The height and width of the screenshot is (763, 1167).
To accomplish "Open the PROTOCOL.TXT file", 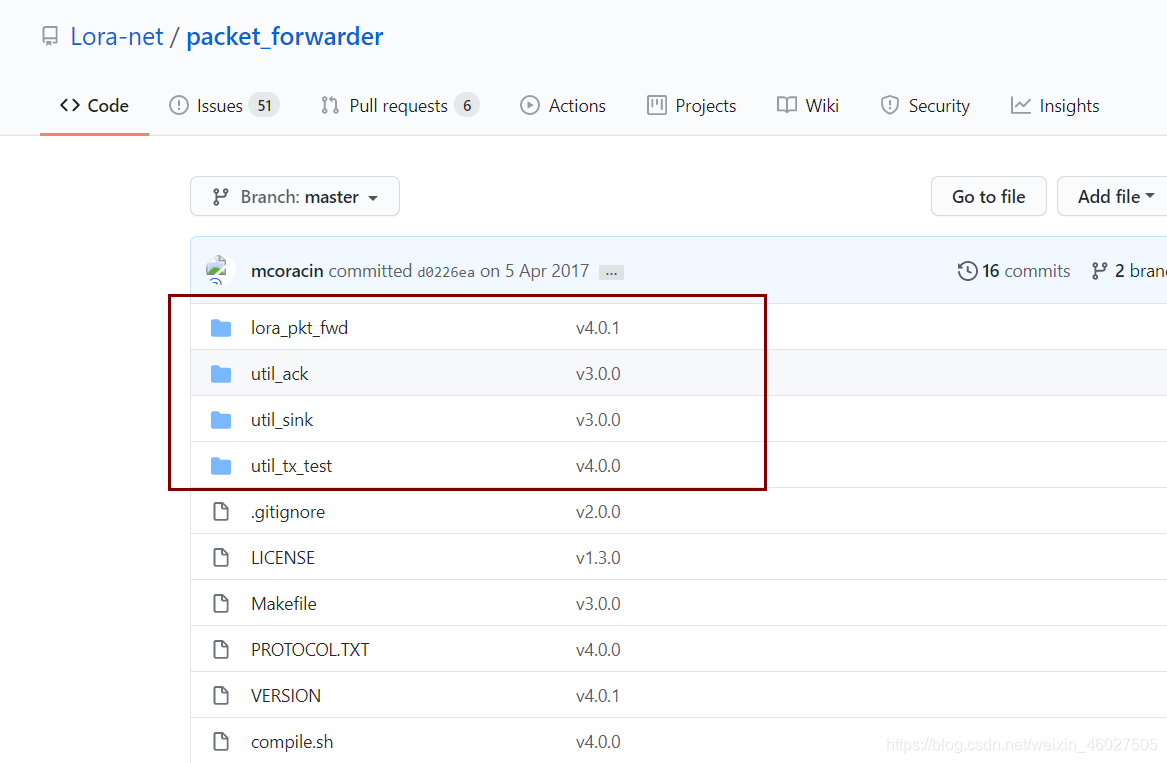I will point(310,650).
